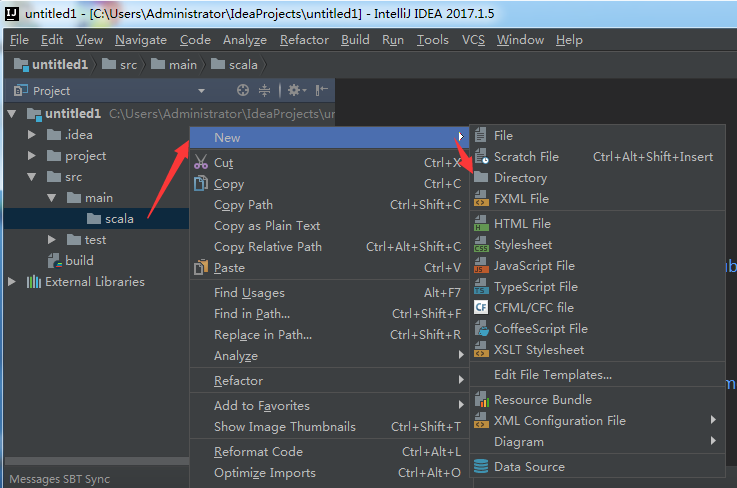This screenshot has width=737, height=488.
Task: Click the Resource Bundle icon
Action: (x=481, y=399)
